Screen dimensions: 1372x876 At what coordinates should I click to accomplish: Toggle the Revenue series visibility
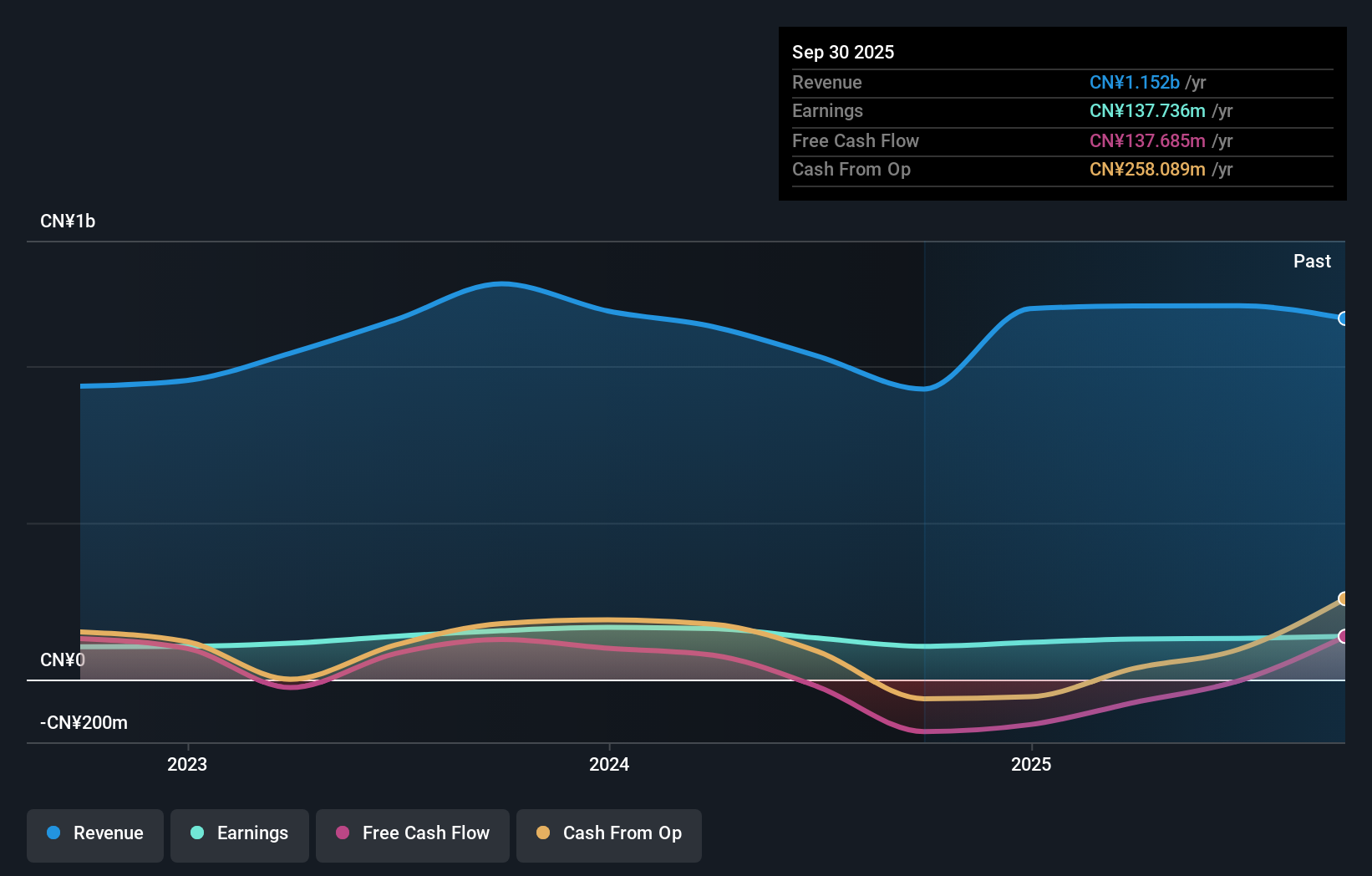(x=94, y=833)
